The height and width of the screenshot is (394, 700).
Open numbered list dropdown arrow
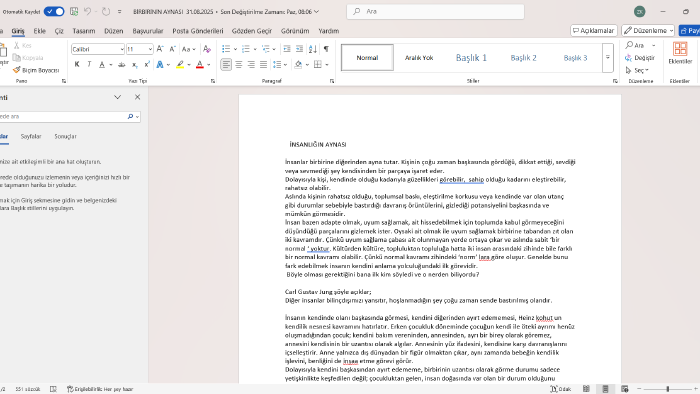coord(255,49)
